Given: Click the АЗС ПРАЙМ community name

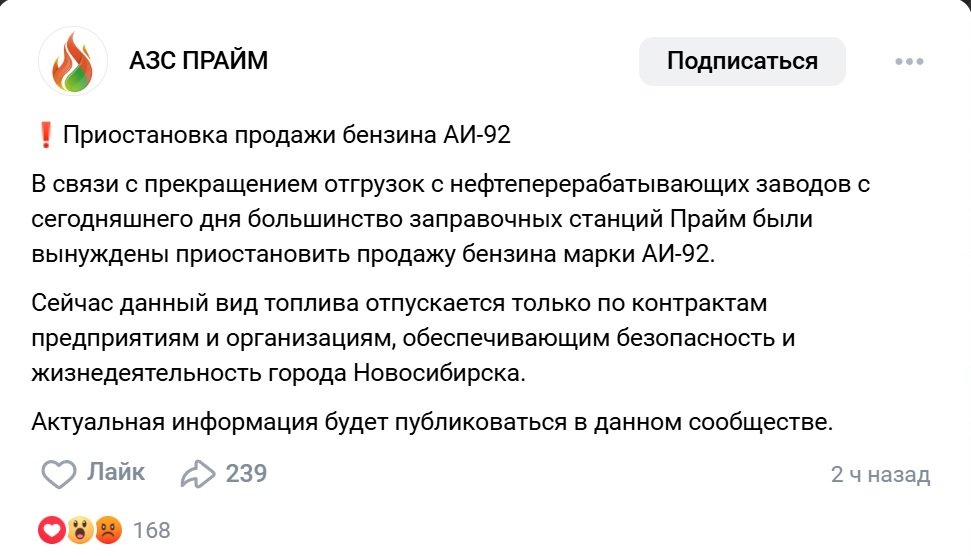Looking at the screenshot, I should click(199, 61).
